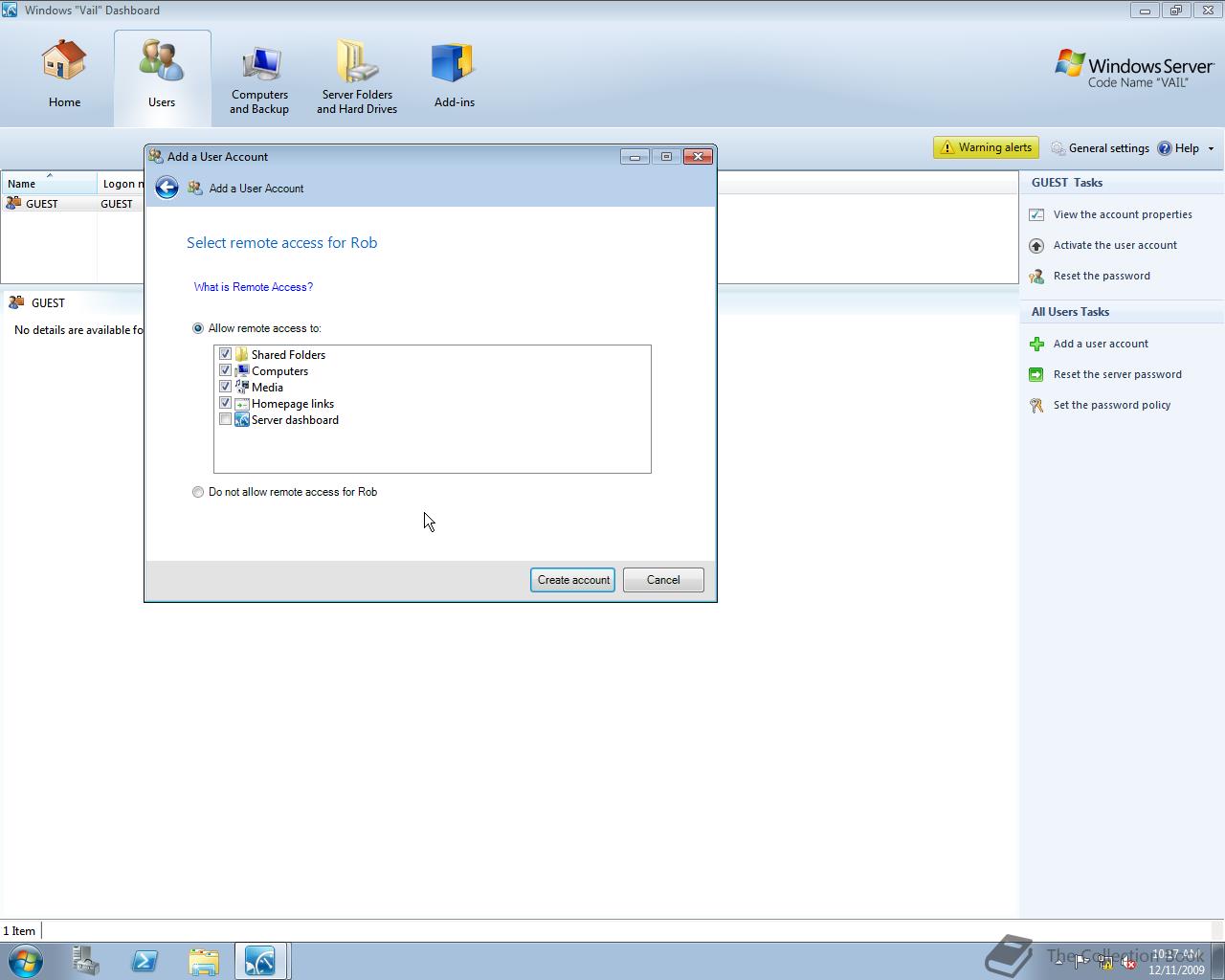Open General settings
This screenshot has width=1225, height=980.
(x=1100, y=148)
